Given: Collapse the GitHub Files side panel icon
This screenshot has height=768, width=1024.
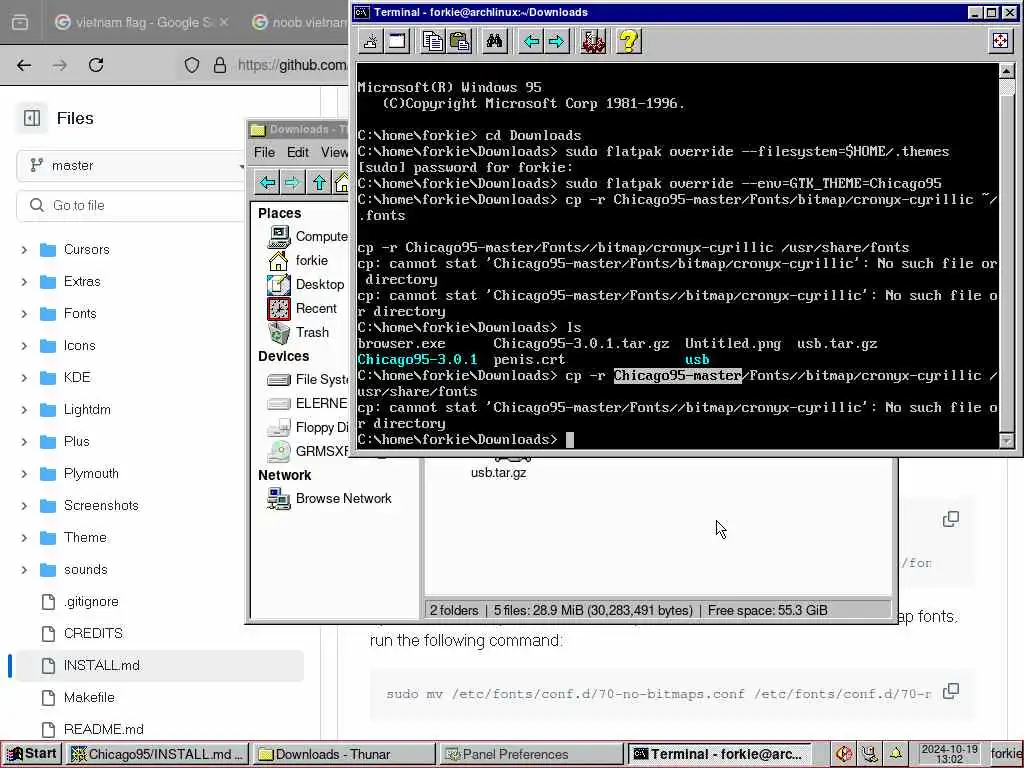Looking at the screenshot, I should click(x=32, y=118).
